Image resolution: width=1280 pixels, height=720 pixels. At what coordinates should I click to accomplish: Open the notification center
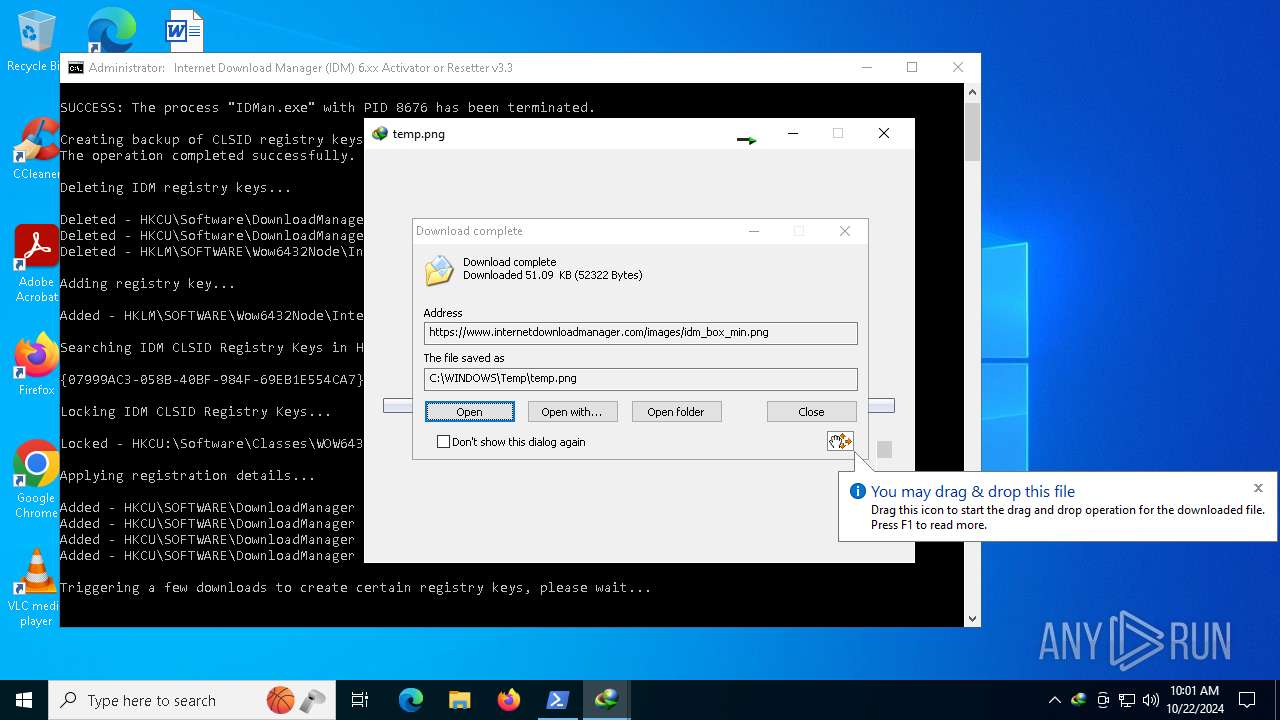(1247, 700)
